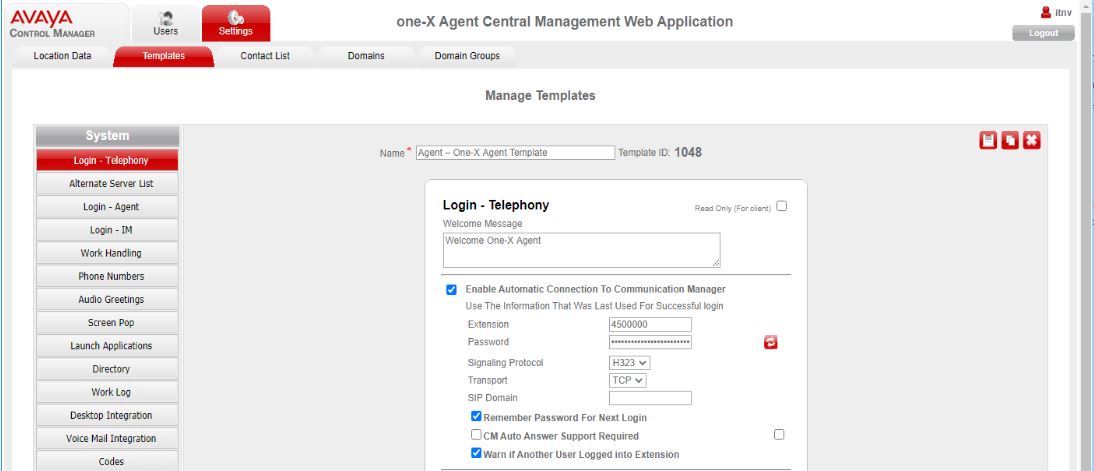Toggle Remember Password For Next Login
Image resolution: width=1094 pixels, height=471 pixels.
pyautogui.click(x=476, y=417)
